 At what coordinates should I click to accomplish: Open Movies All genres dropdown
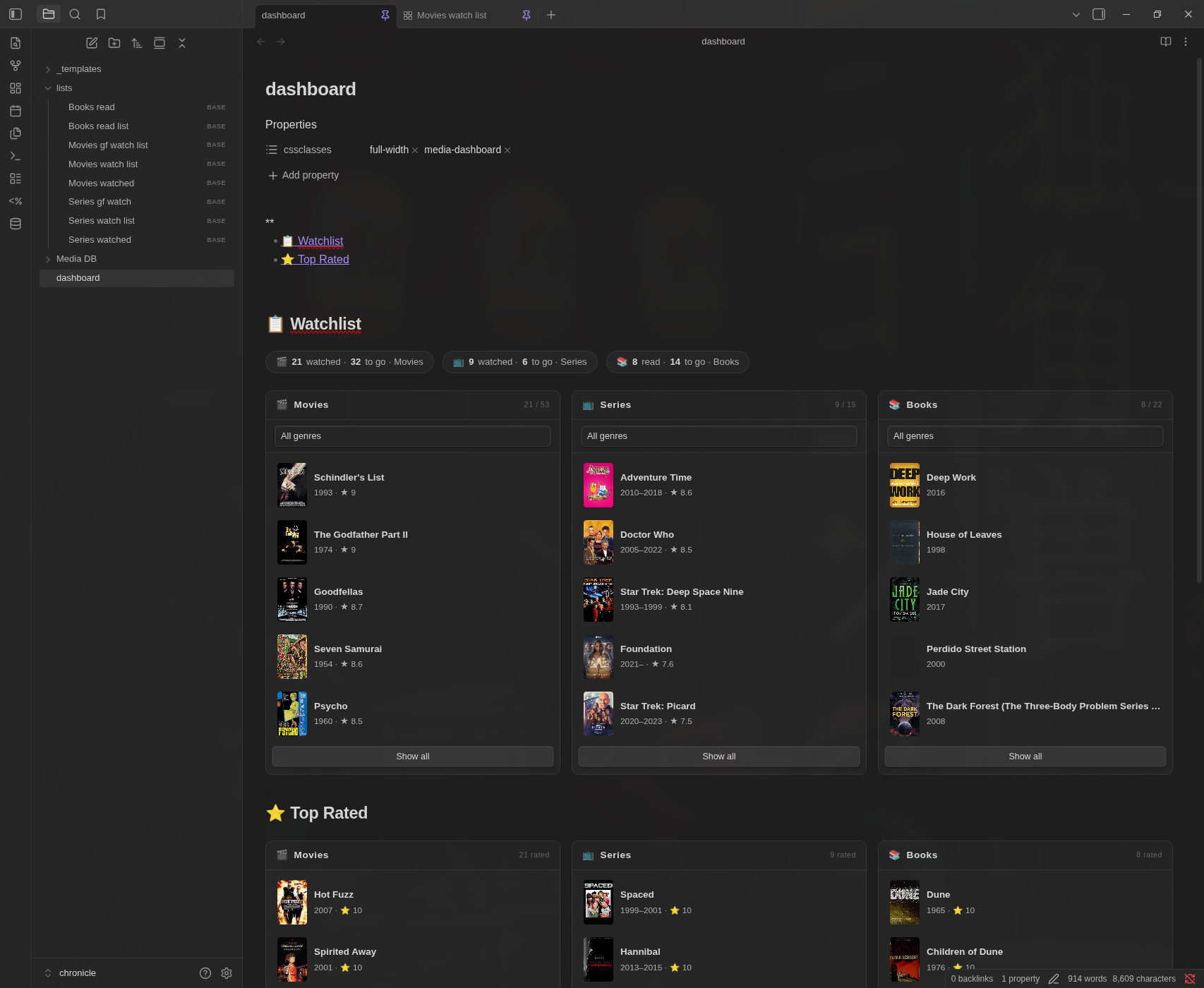point(413,436)
